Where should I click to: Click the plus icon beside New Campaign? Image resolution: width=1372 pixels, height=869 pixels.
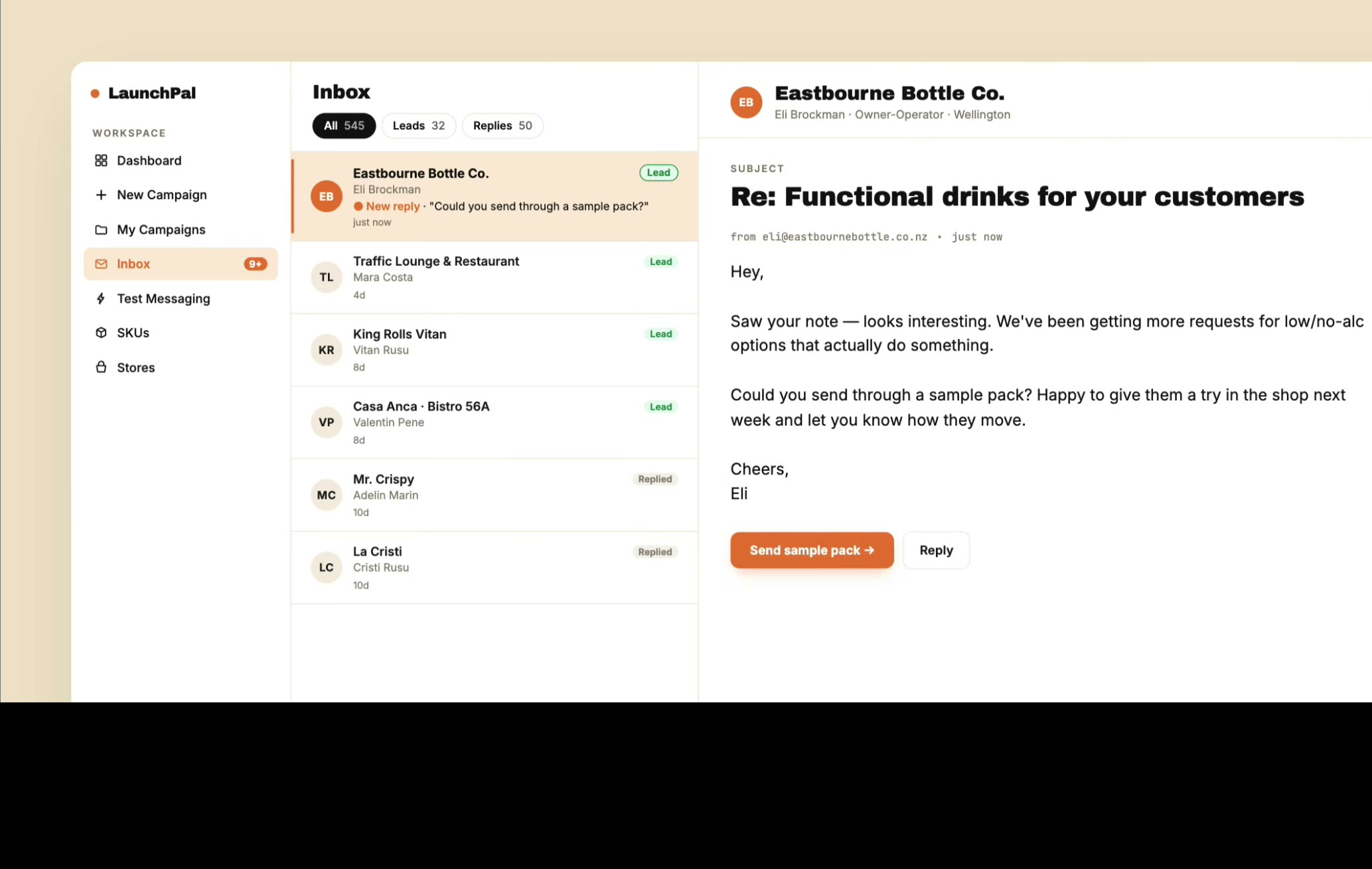(x=101, y=195)
